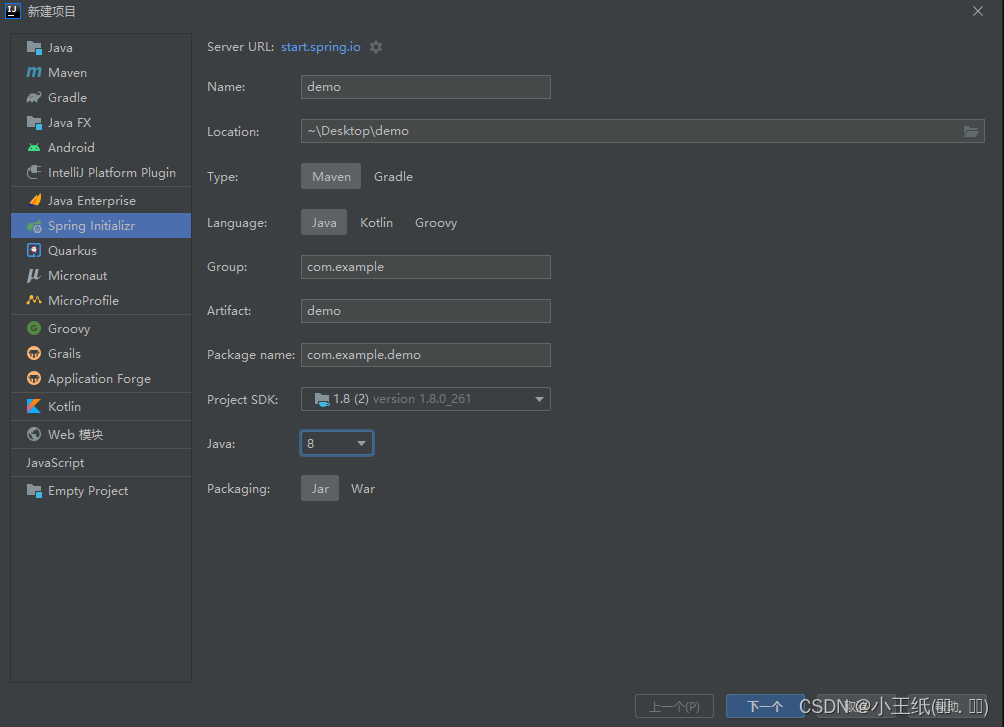
Task: Open the Gradle project generator
Action: pos(64,97)
